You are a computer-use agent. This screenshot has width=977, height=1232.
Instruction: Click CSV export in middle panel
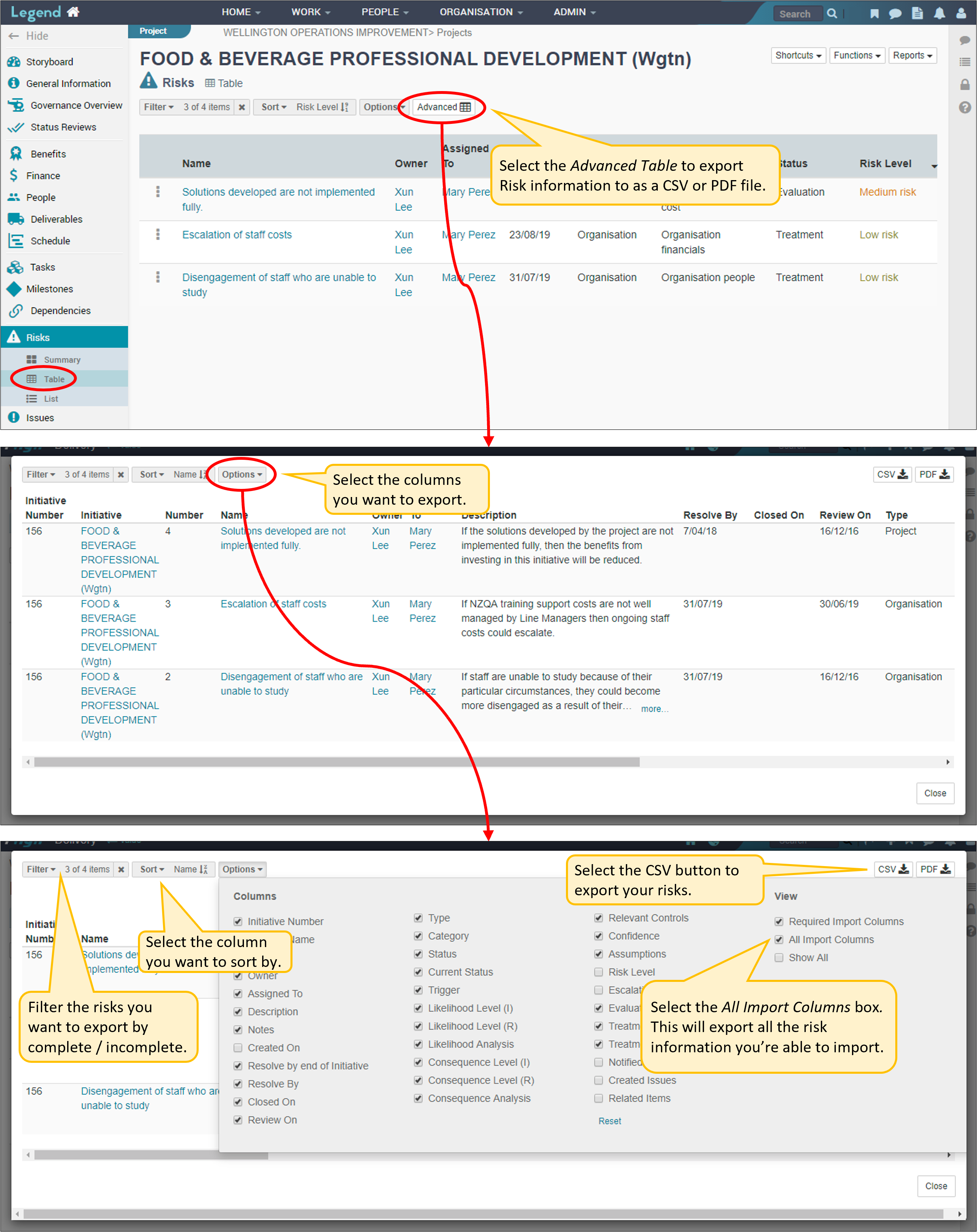pyautogui.click(x=892, y=474)
